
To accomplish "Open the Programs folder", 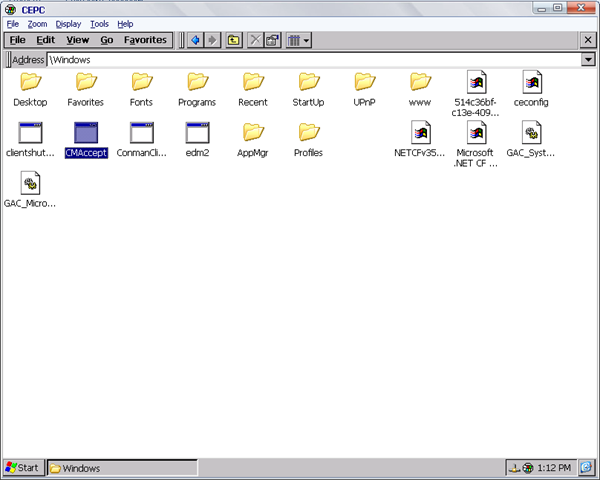I will 197,90.
